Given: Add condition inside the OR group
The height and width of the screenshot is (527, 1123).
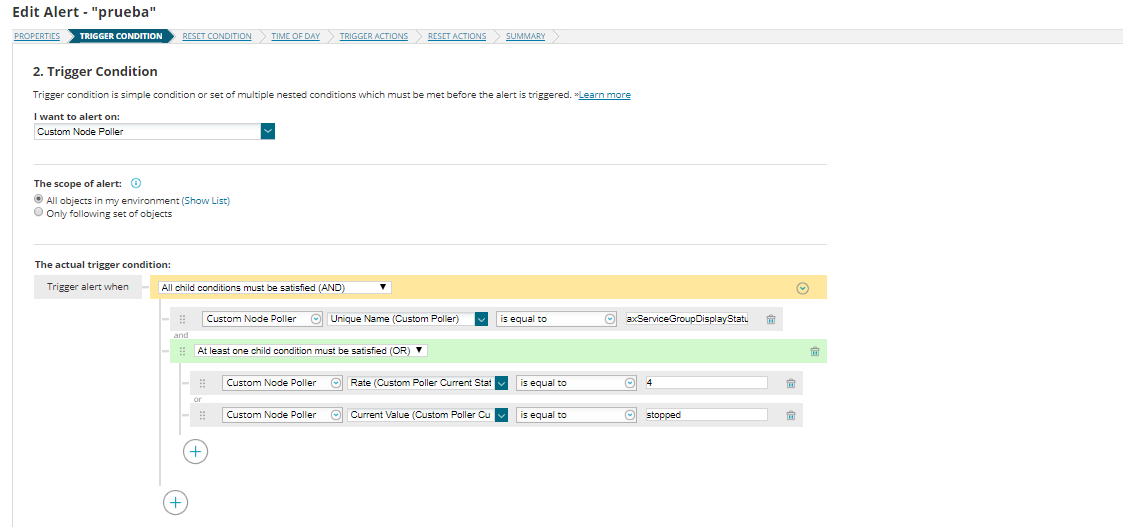Looking at the screenshot, I should point(196,452).
